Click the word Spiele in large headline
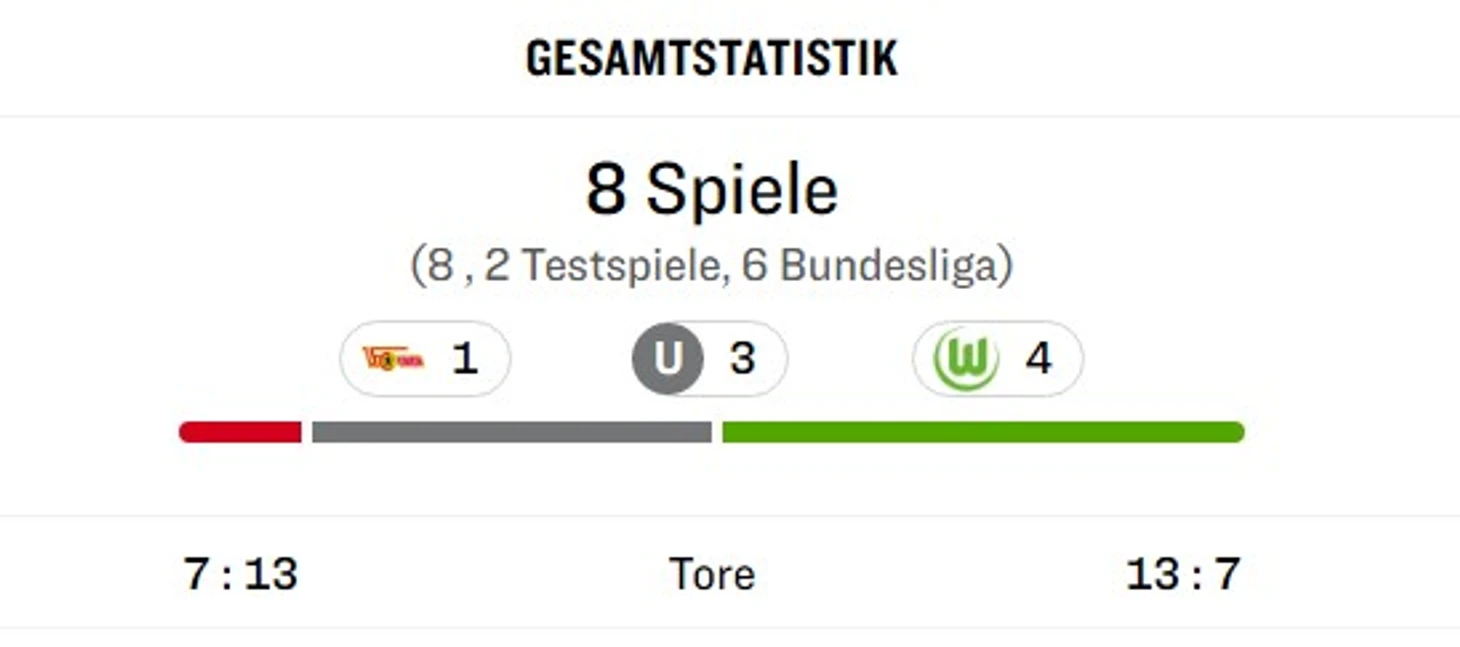 coord(742,190)
